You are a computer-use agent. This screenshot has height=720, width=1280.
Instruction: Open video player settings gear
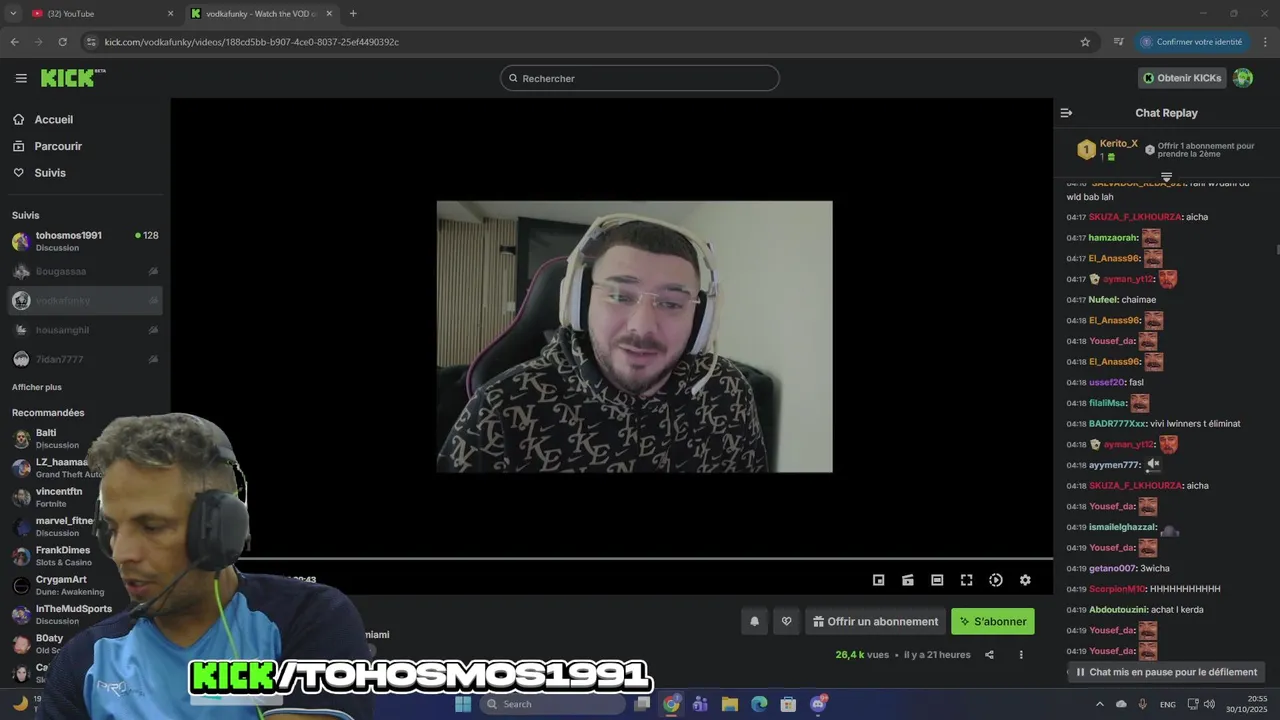(1025, 580)
